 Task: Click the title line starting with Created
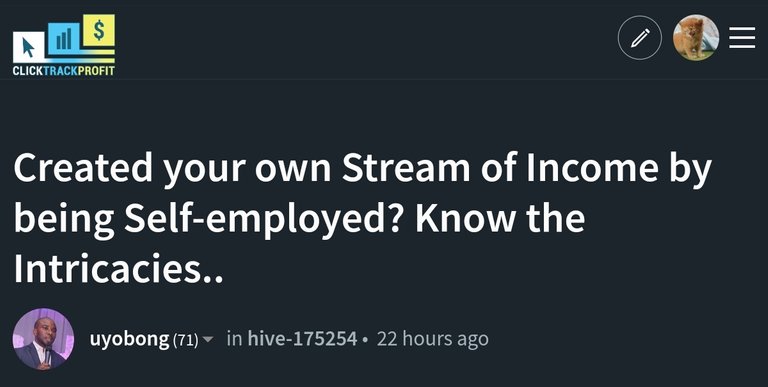(x=362, y=168)
